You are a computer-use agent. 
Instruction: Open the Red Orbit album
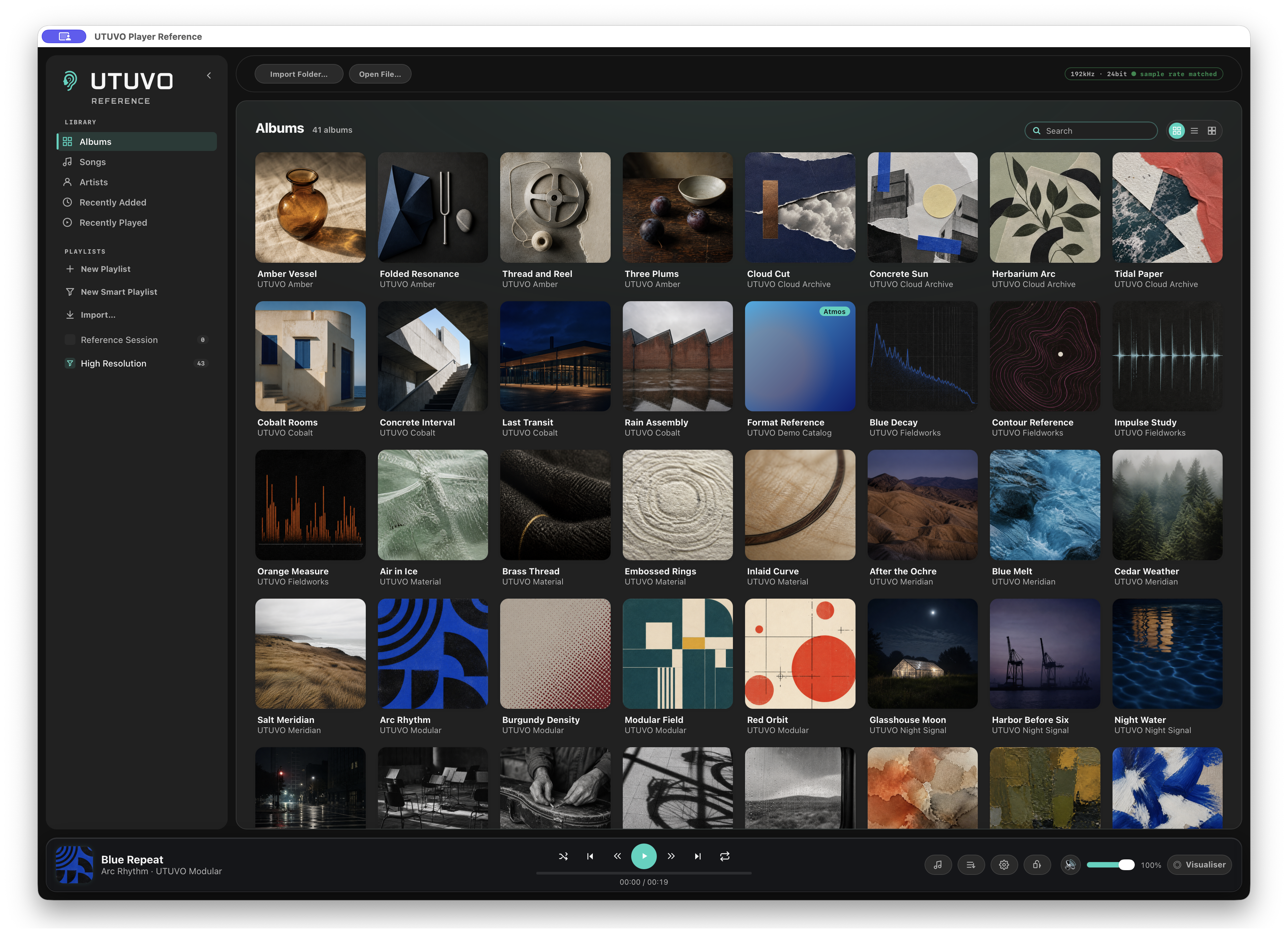800,654
